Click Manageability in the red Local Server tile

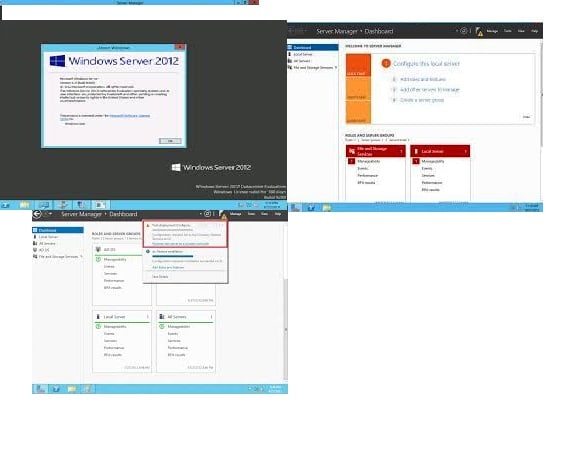tap(433, 161)
